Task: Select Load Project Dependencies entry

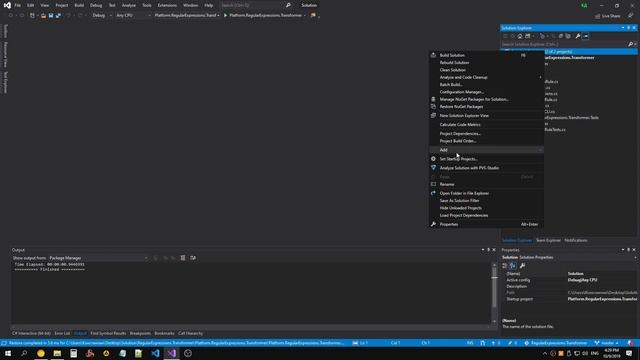Action: click(x=464, y=215)
